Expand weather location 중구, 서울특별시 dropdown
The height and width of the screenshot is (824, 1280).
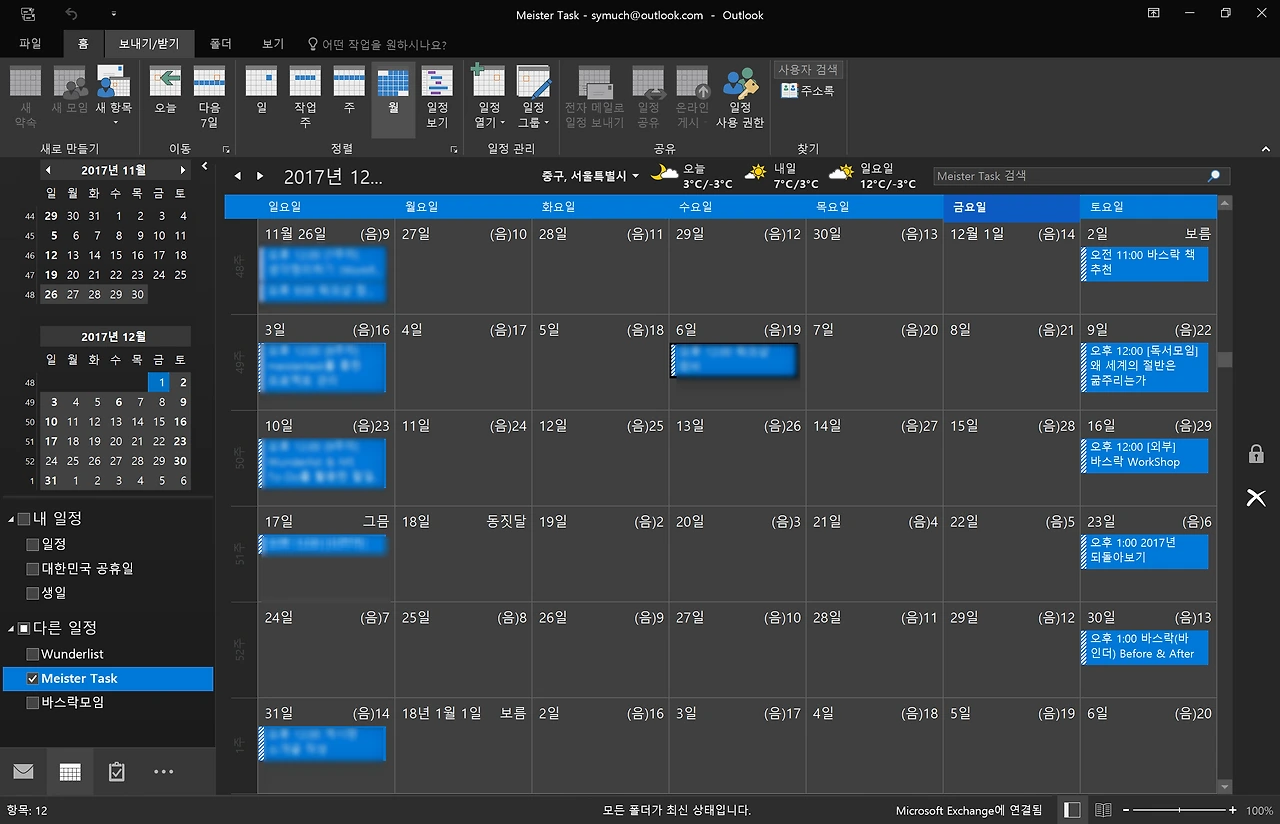[590, 176]
